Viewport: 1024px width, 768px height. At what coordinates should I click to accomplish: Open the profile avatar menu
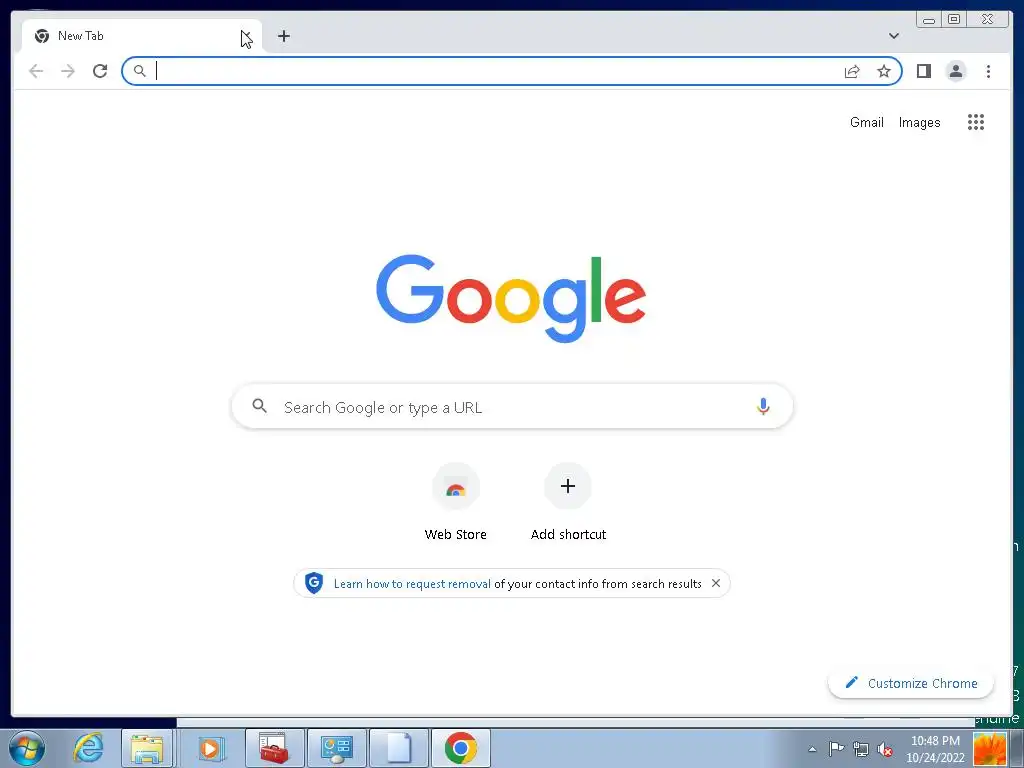pos(955,71)
